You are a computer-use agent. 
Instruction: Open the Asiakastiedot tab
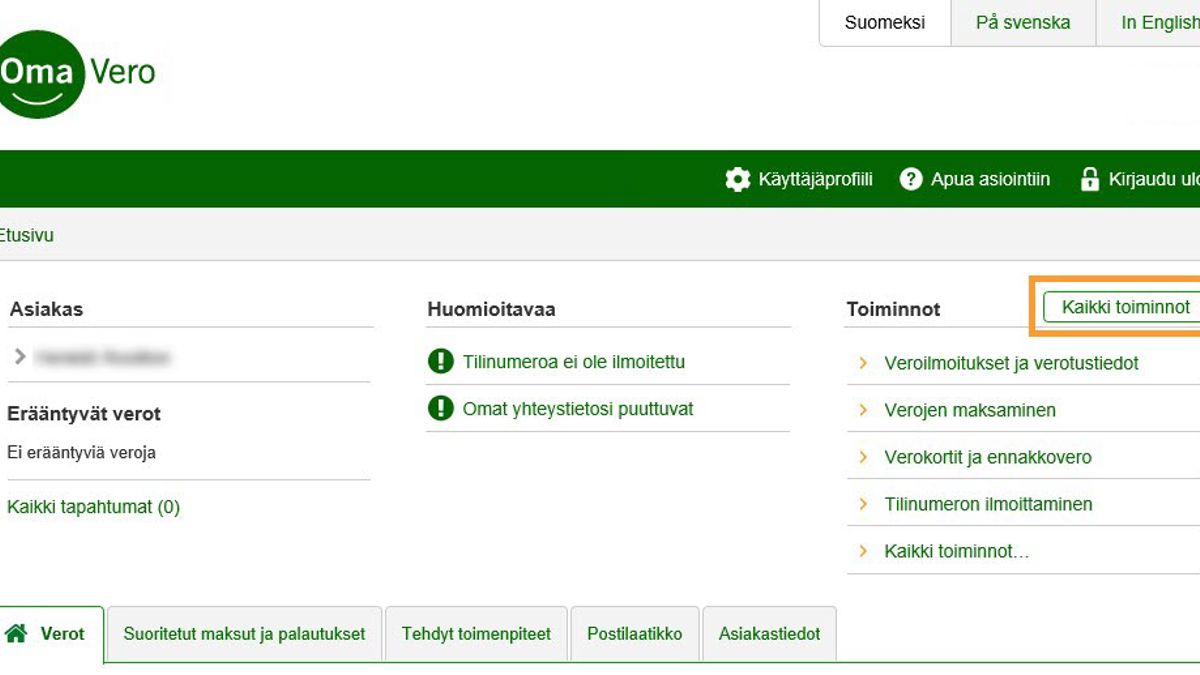pos(769,634)
